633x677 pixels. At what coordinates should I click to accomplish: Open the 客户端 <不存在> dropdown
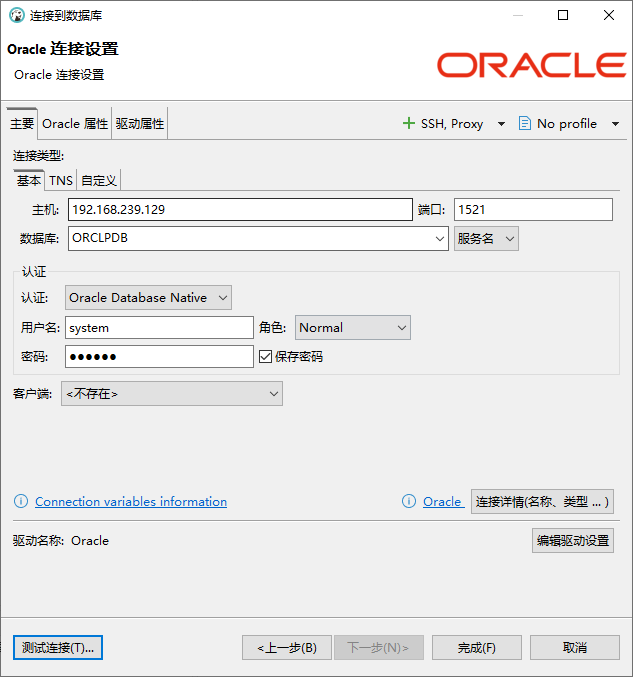pos(172,393)
